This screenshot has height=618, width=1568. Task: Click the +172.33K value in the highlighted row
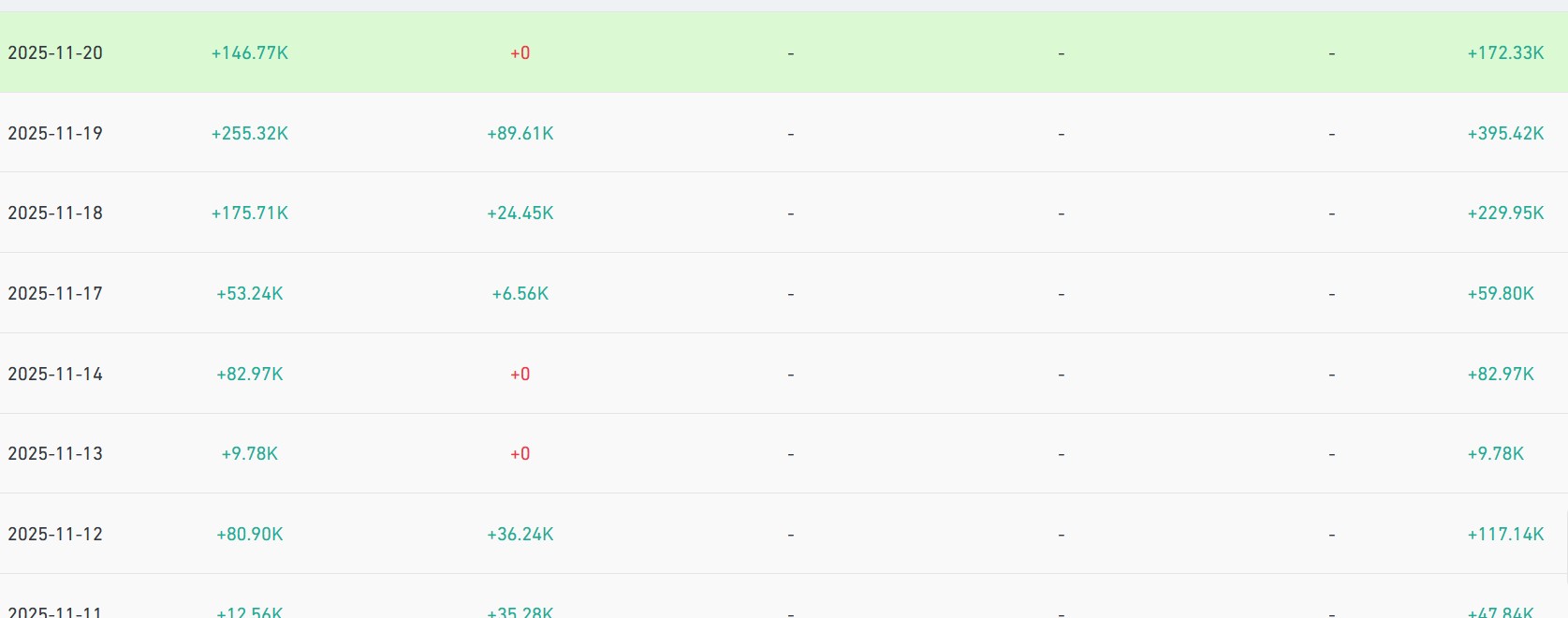click(x=1505, y=53)
